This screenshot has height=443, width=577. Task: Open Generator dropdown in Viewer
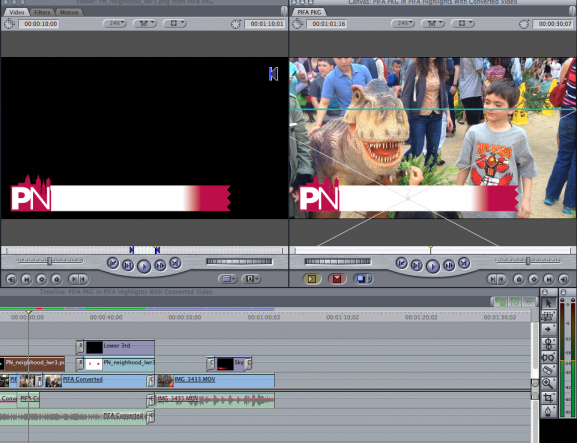251,279
